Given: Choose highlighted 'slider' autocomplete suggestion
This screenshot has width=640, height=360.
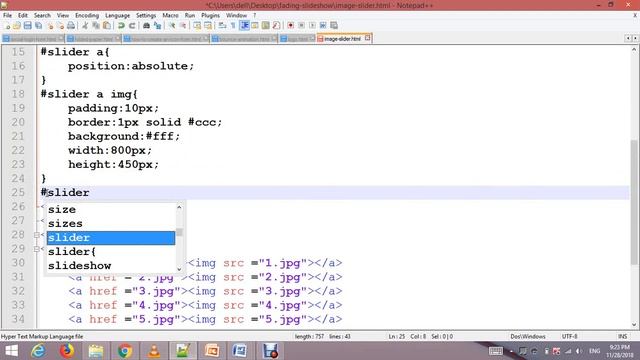Looking at the screenshot, I should tap(111, 238).
